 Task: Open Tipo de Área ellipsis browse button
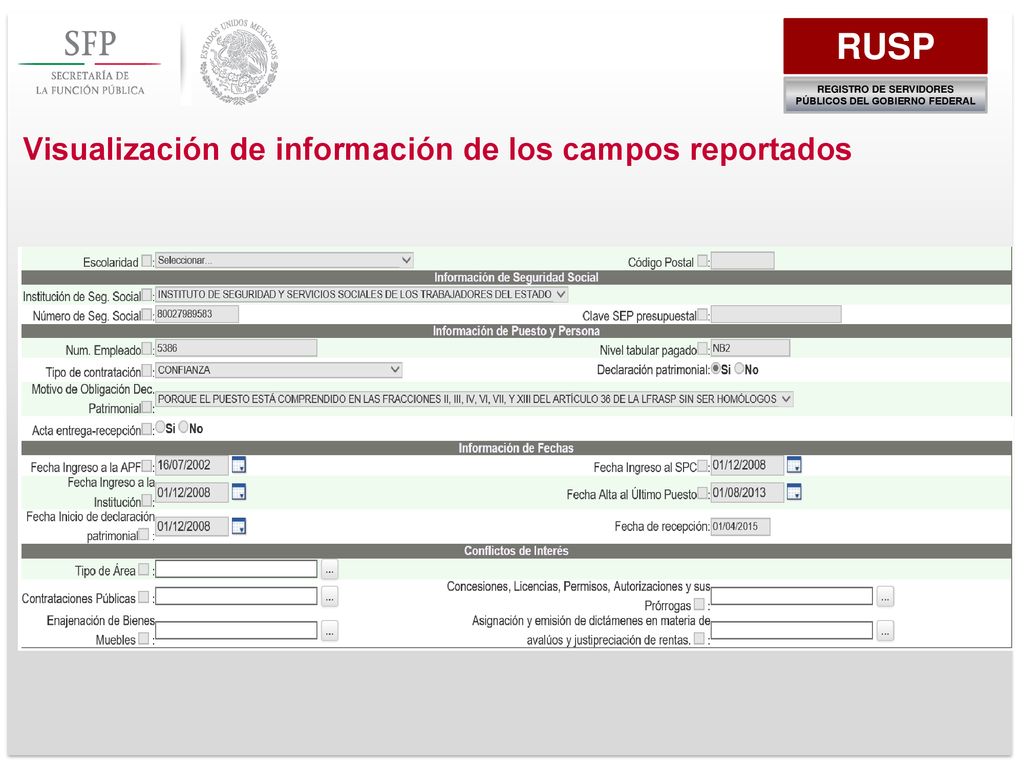pos(330,570)
